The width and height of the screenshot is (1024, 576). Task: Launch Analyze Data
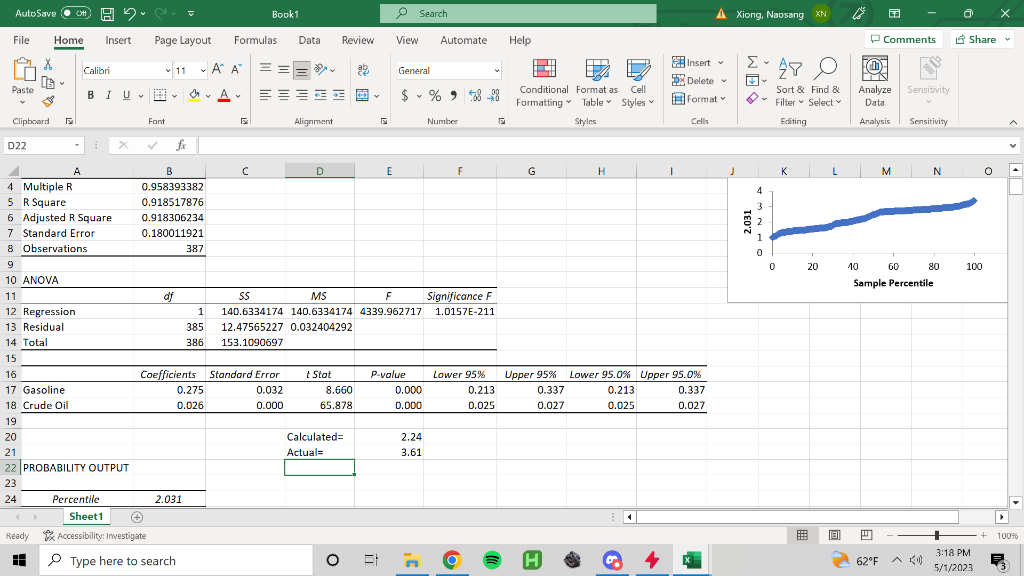(873, 82)
